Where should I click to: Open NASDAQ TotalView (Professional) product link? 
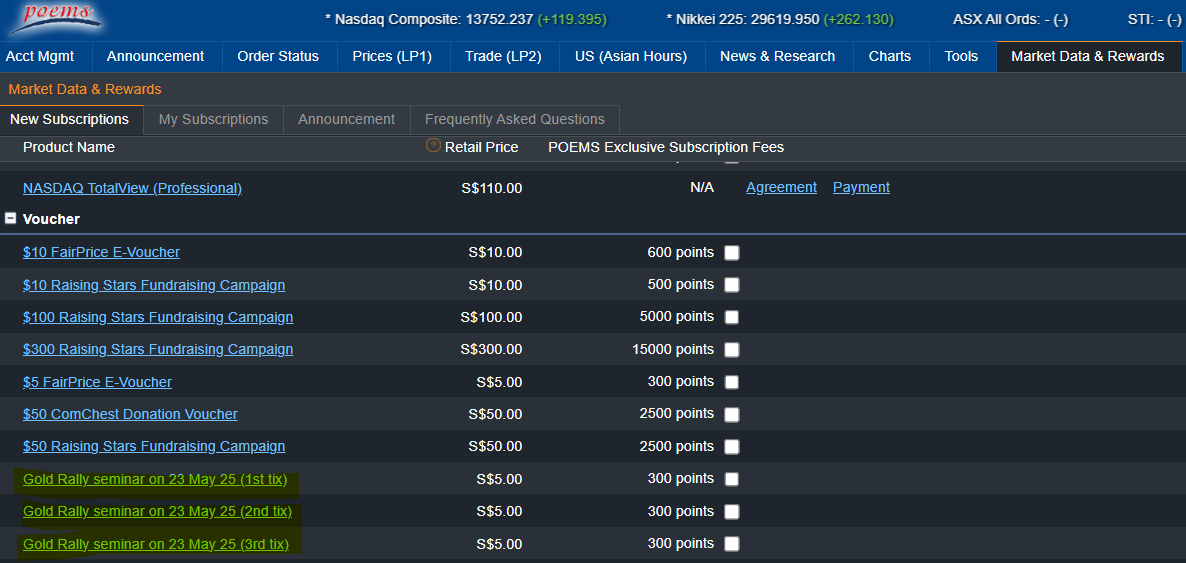[x=132, y=188]
